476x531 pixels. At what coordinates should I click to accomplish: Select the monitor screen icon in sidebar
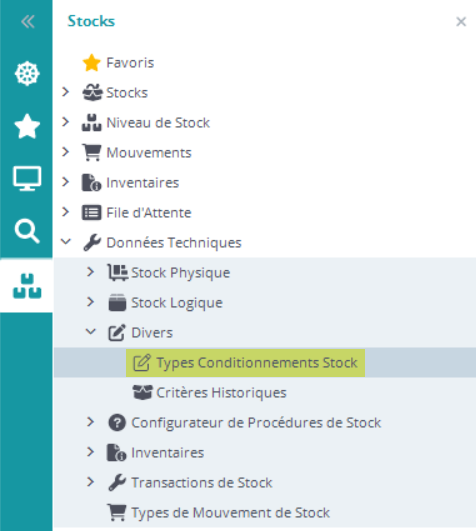coord(27,178)
